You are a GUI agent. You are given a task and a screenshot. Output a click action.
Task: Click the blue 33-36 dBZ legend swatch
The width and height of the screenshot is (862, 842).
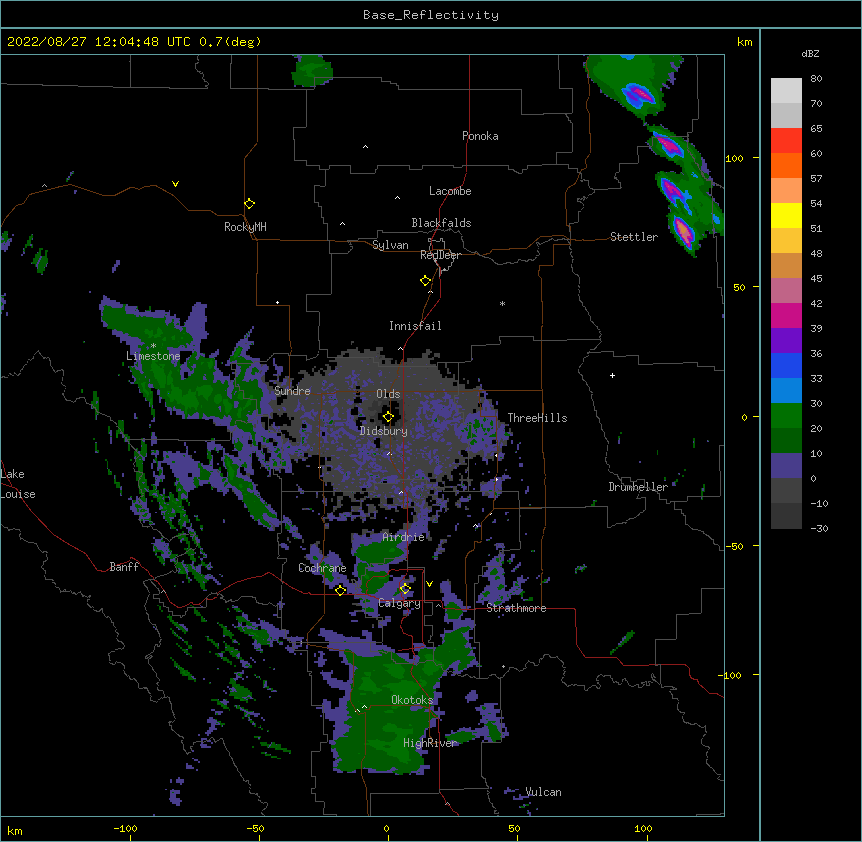click(x=786, y=365)
